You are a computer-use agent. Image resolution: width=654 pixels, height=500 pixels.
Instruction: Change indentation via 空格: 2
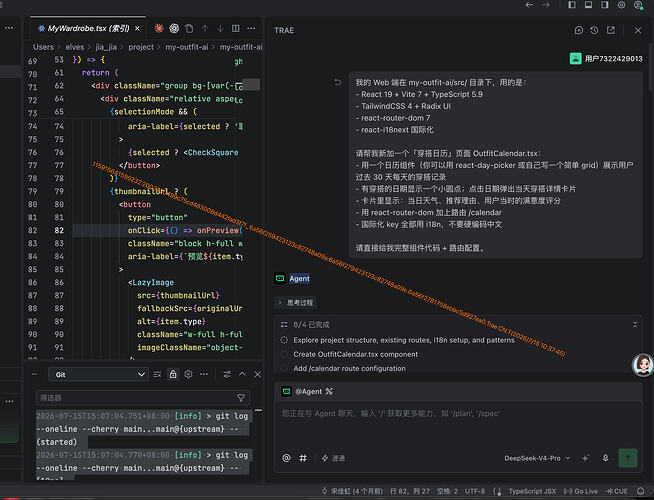[x=447, y=491]
